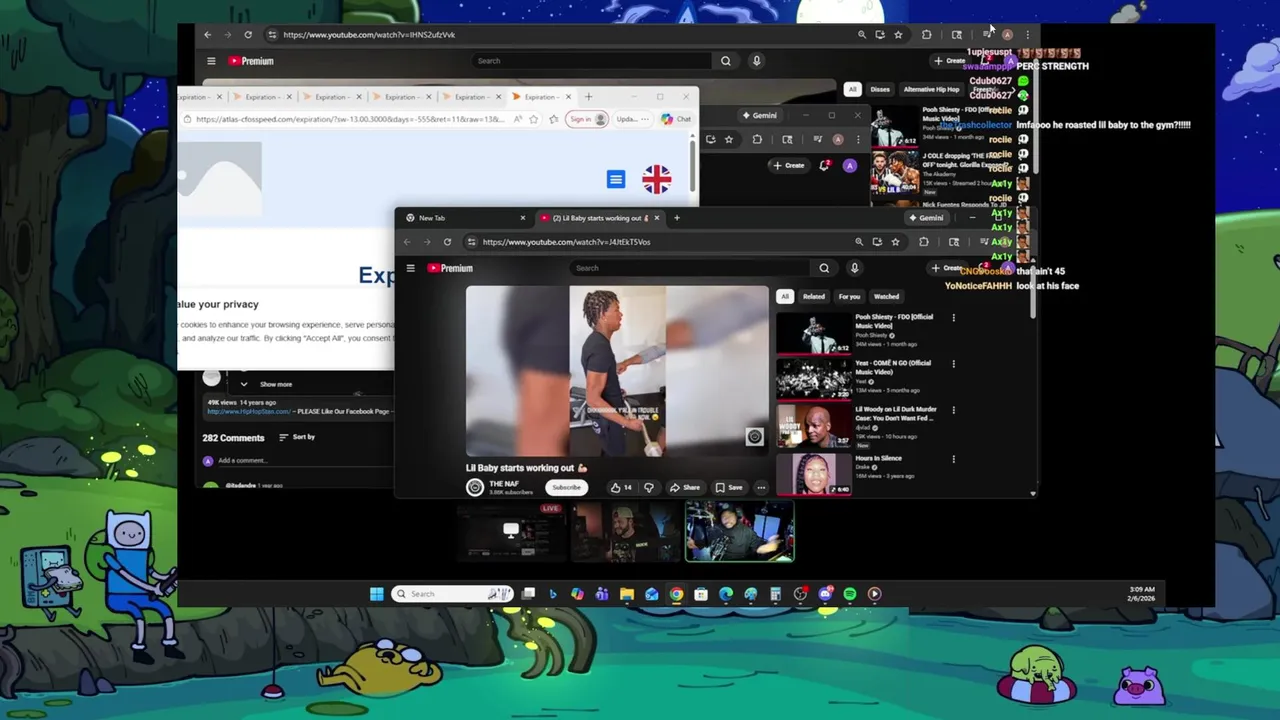
Task: Expand description with Show more in back window
Action: 276,384
